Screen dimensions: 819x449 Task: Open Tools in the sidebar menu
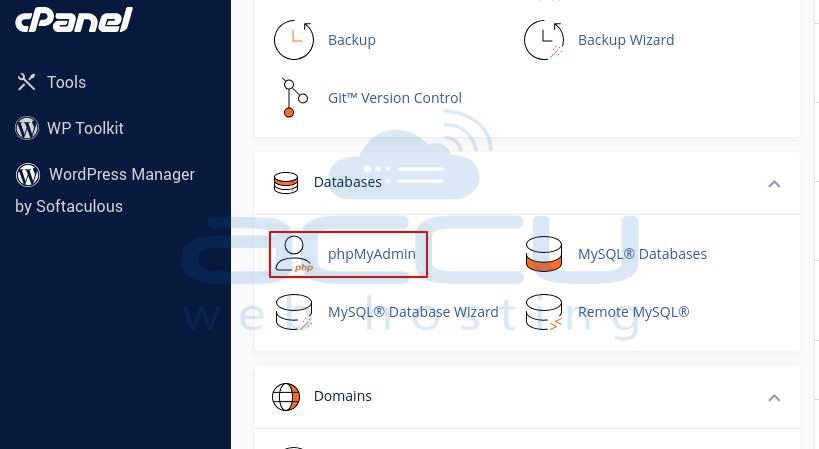click(66, 82)
